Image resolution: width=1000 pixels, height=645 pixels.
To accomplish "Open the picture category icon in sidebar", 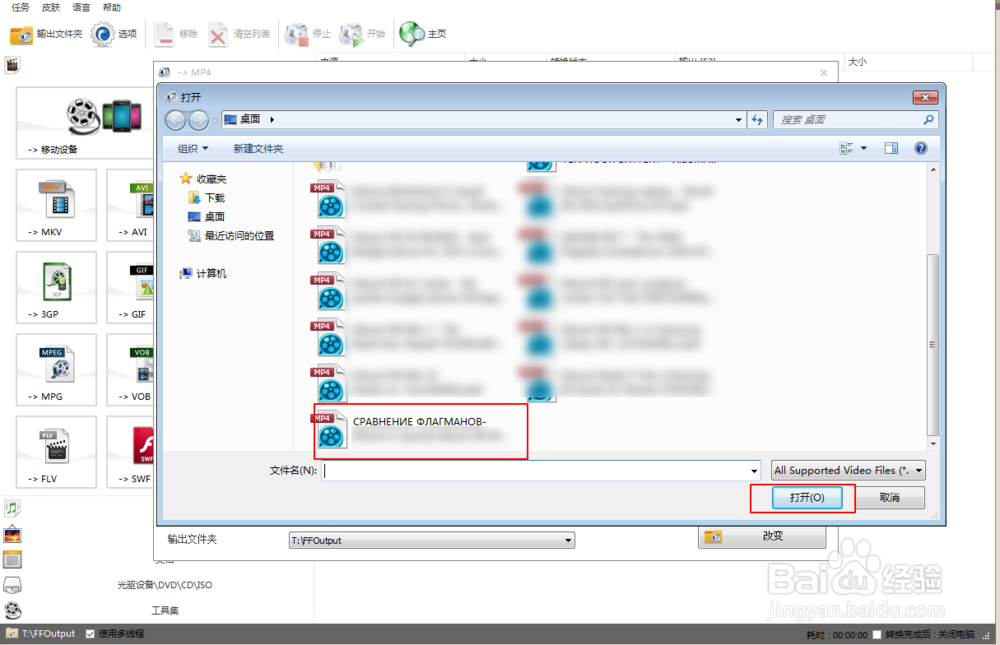I will pos(12,535).
